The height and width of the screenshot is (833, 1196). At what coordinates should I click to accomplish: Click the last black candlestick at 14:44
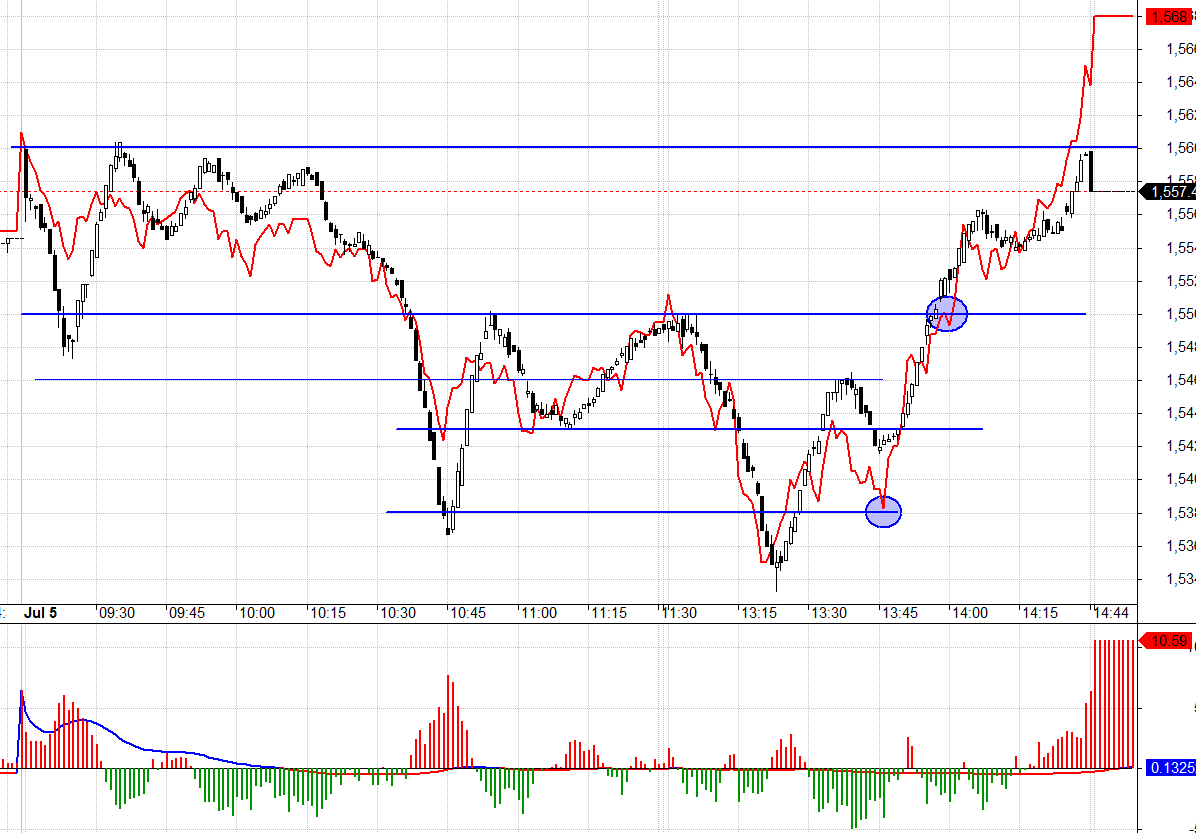(1091, 171)
